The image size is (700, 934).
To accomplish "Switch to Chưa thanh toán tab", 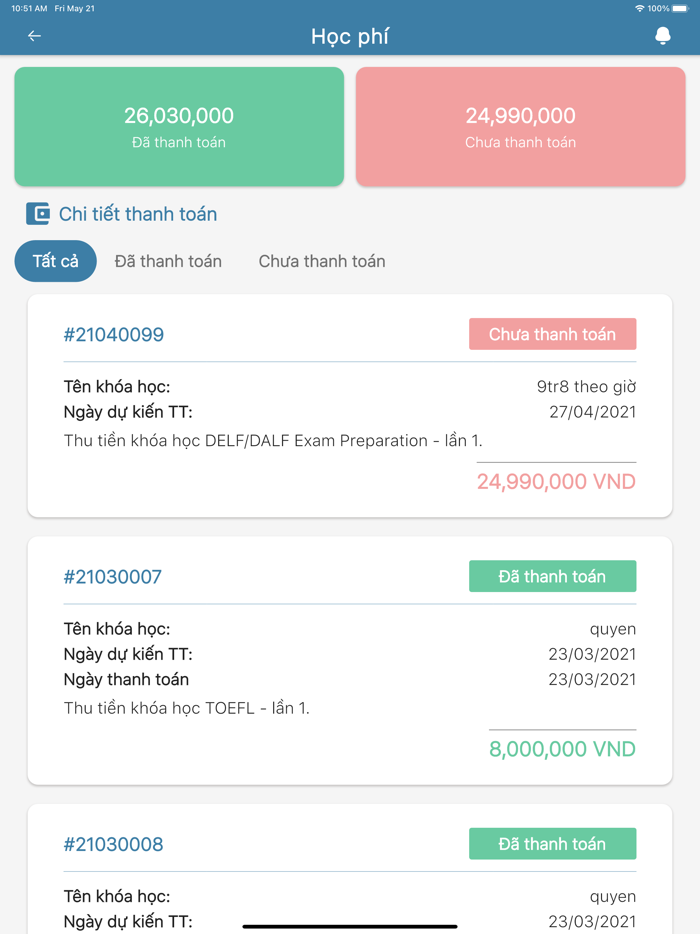I will click(322, 261).
